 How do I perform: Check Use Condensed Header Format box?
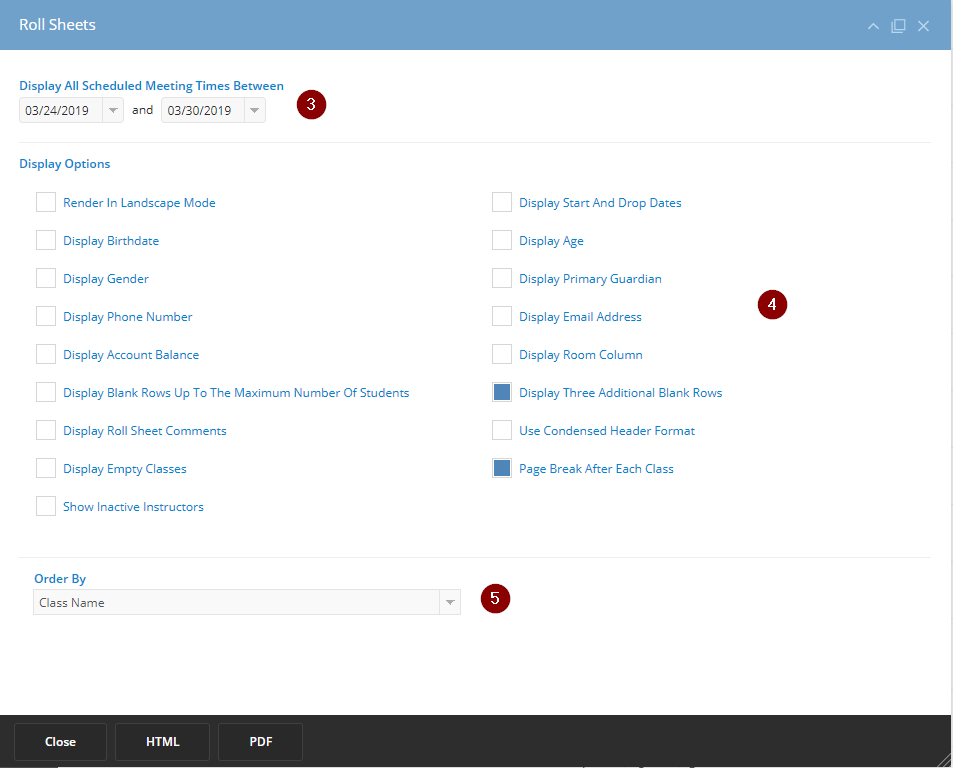(501, 430)
